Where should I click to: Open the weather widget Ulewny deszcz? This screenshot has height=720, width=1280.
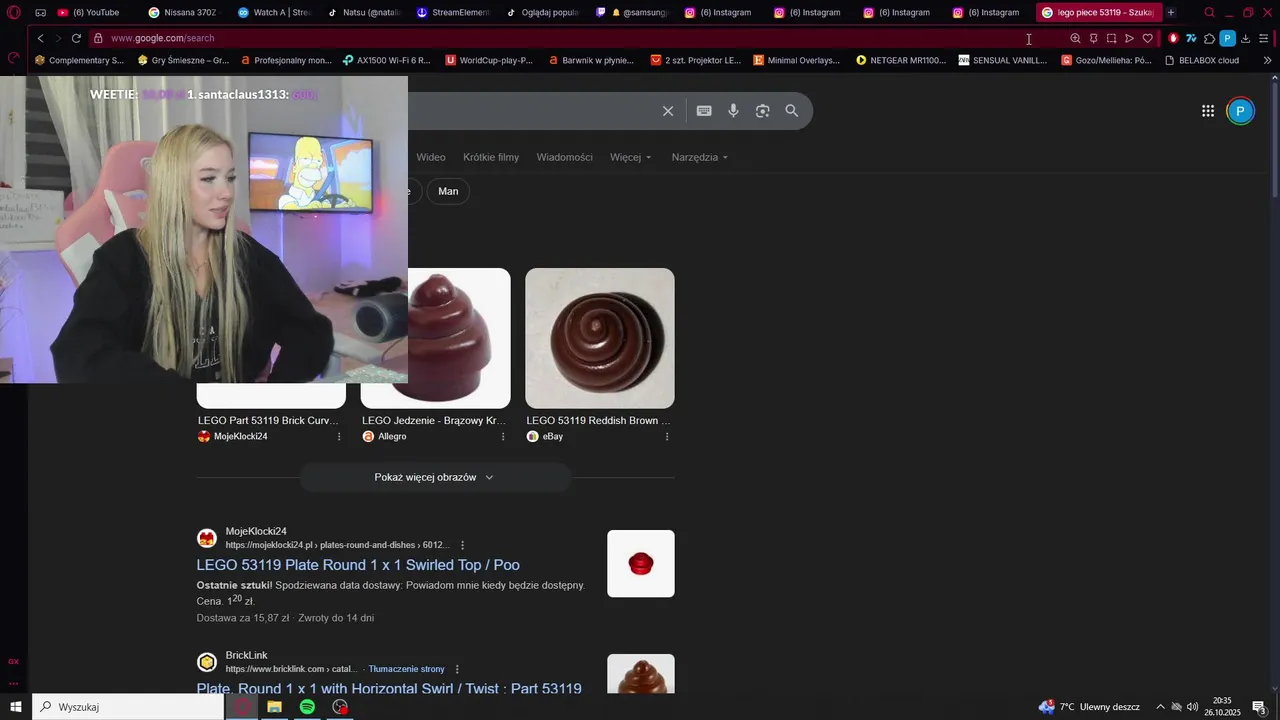click(x=1089, y=707)
